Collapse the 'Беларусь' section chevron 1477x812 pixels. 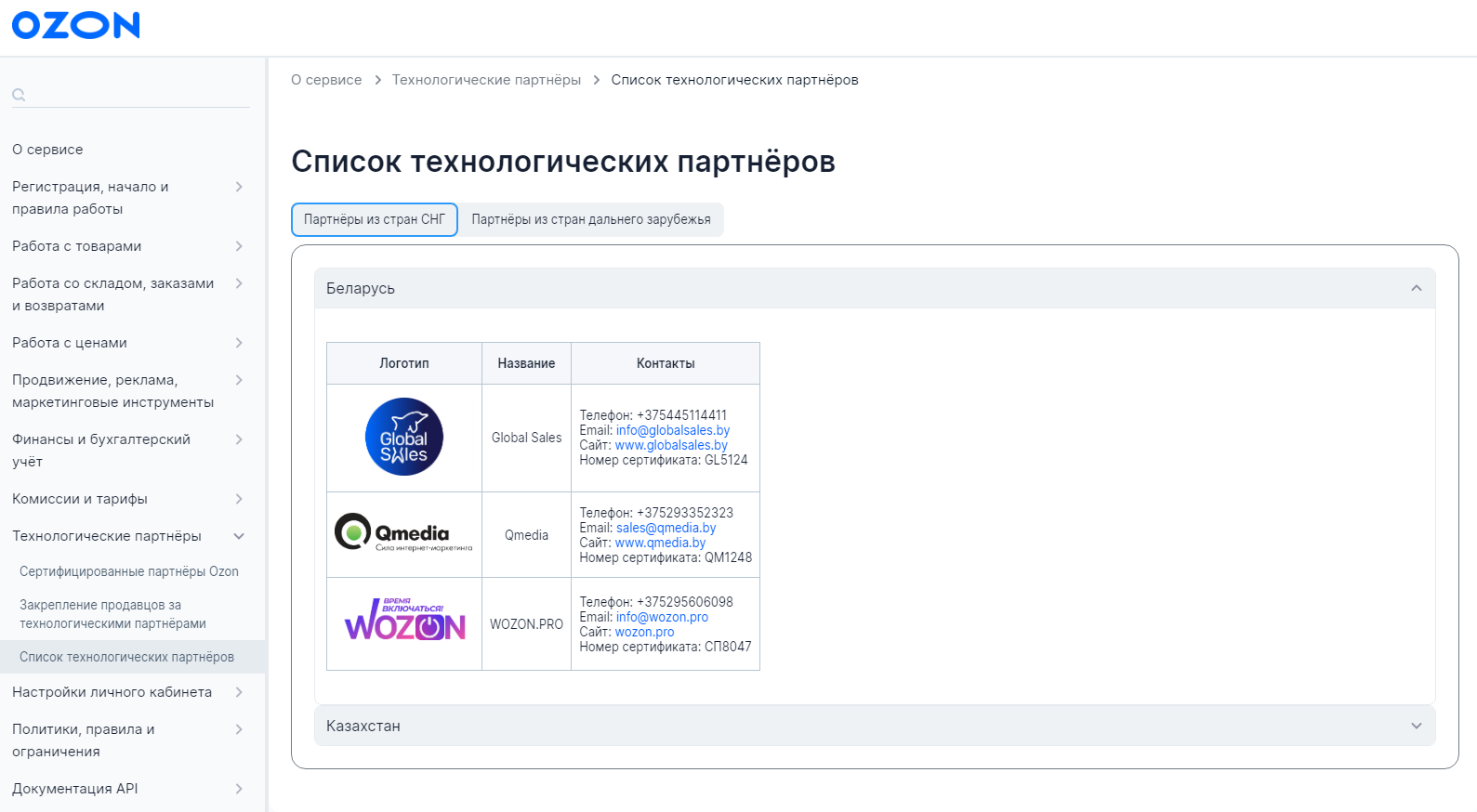pos(1417,288)
